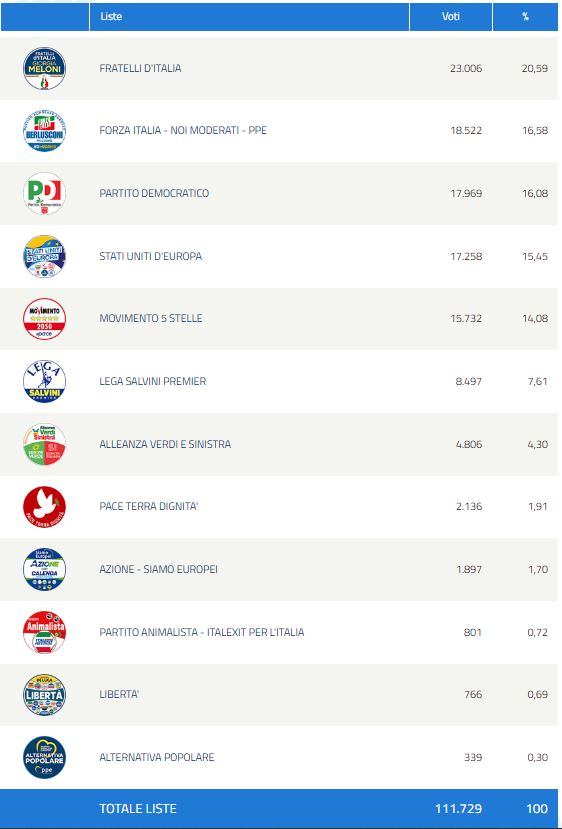Click the Pace Terra Dignità dove logo
This screenshot has width=562, height=829.
coord(44,506)
